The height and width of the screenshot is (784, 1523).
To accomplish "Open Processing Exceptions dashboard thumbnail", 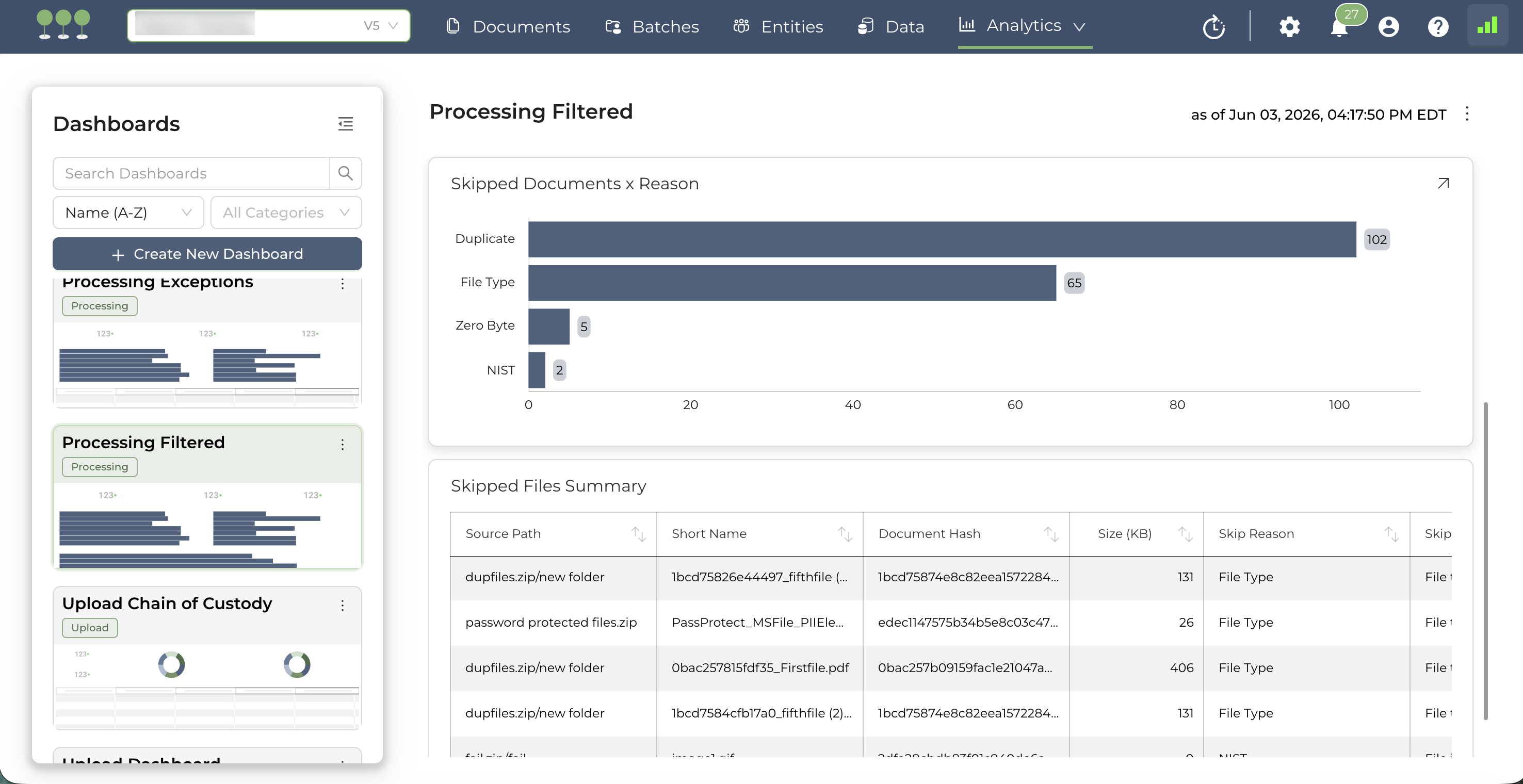I will 207,364.
